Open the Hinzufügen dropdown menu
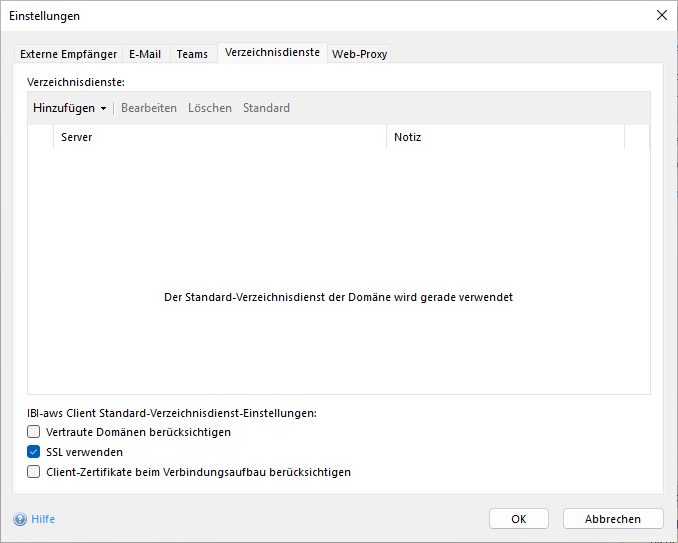 [69, 108]
